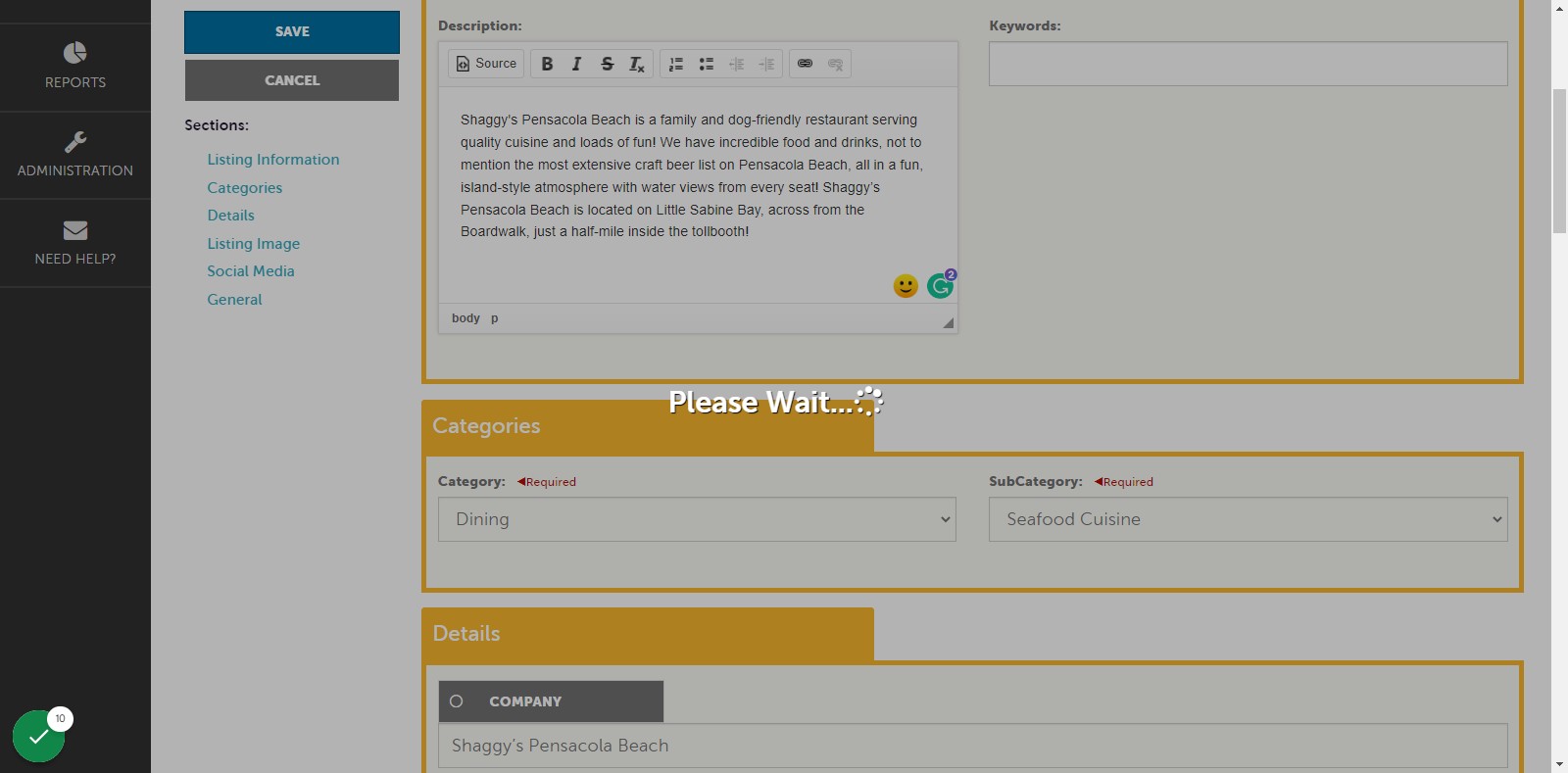Click the decrease indent icon
The height and width of the screenshot is (773, 1568).
[x=737, y=64]
